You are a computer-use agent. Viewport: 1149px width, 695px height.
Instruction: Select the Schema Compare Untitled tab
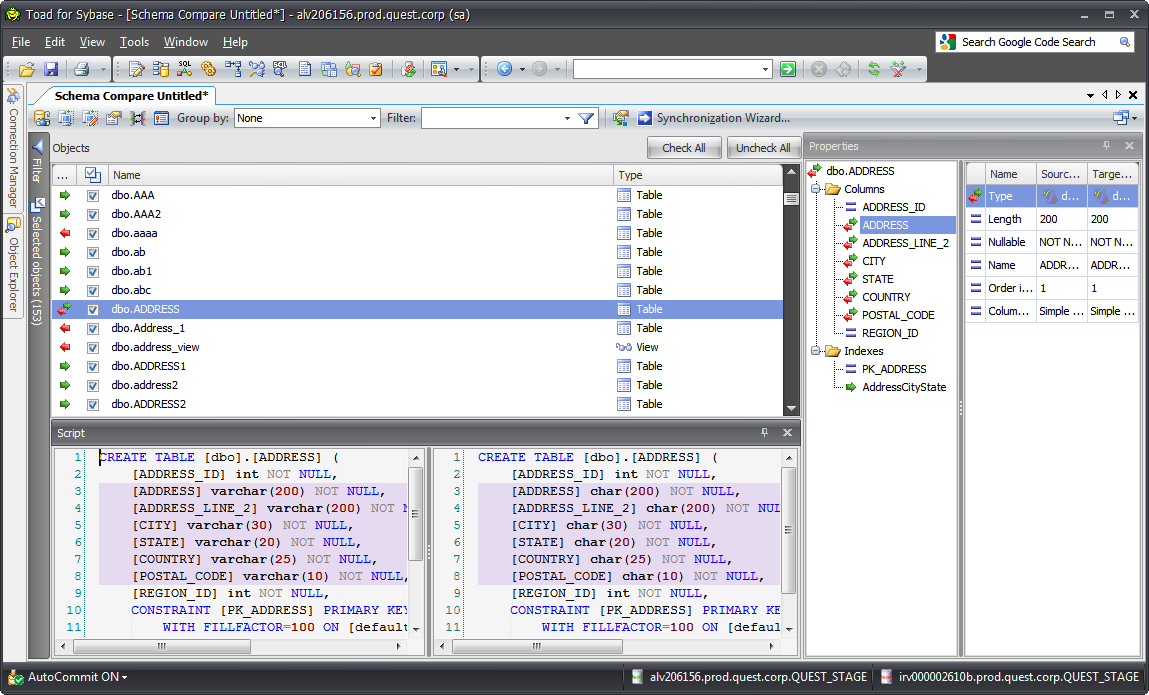(131, 96)
